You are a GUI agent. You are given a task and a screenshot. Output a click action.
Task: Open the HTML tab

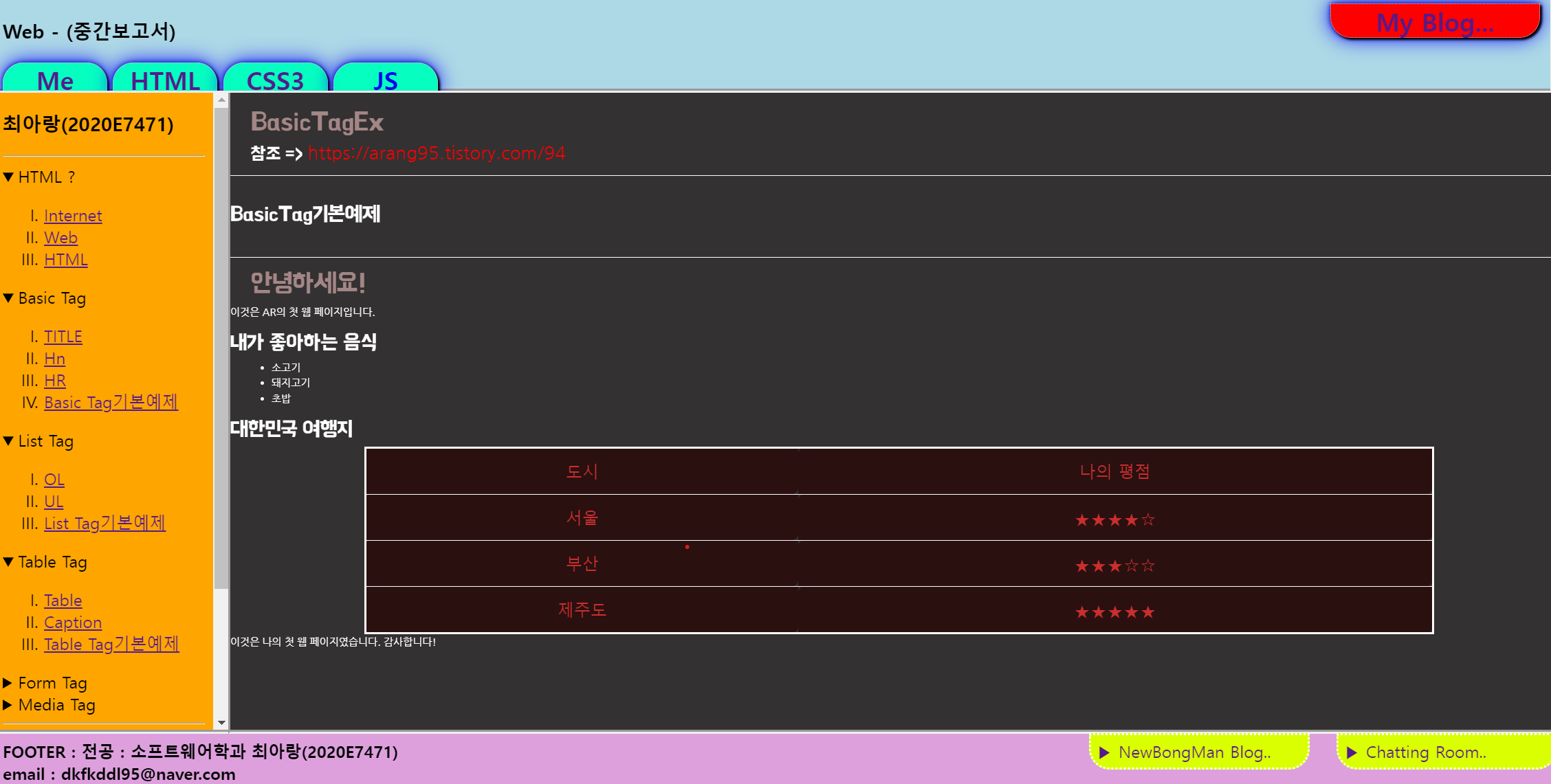pos(165,80)
